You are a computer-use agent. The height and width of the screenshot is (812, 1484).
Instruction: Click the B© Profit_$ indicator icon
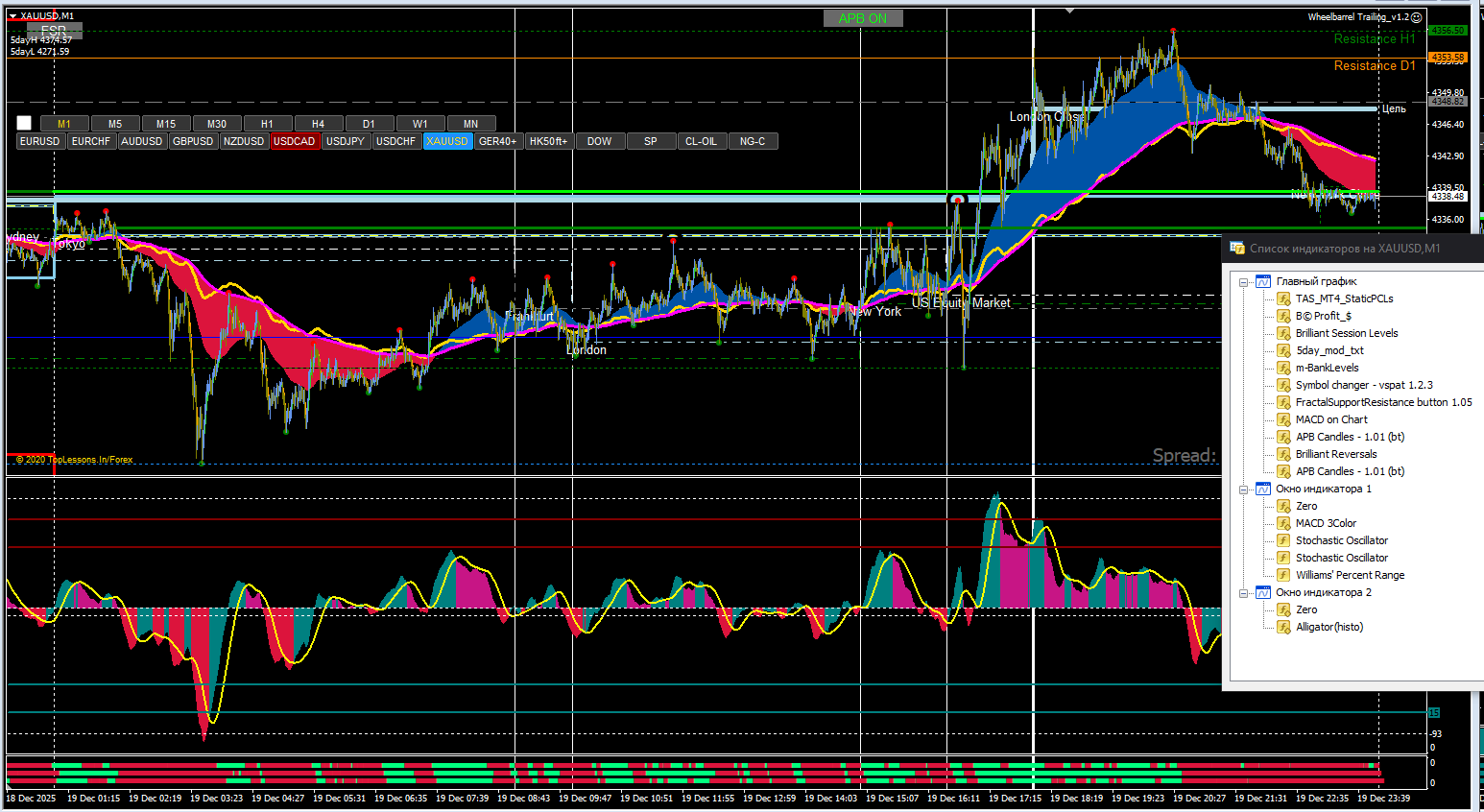(x=1283, y=316)
